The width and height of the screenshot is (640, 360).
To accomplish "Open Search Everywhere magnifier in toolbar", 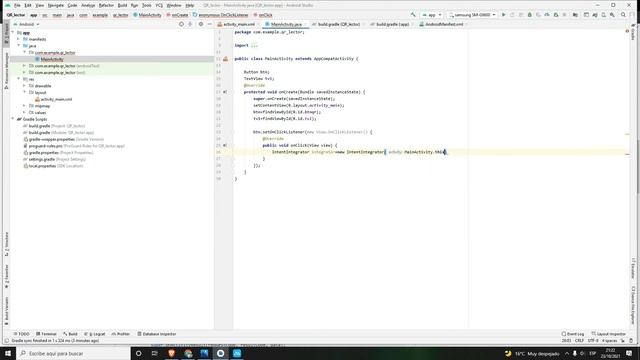I will point(623,15).
